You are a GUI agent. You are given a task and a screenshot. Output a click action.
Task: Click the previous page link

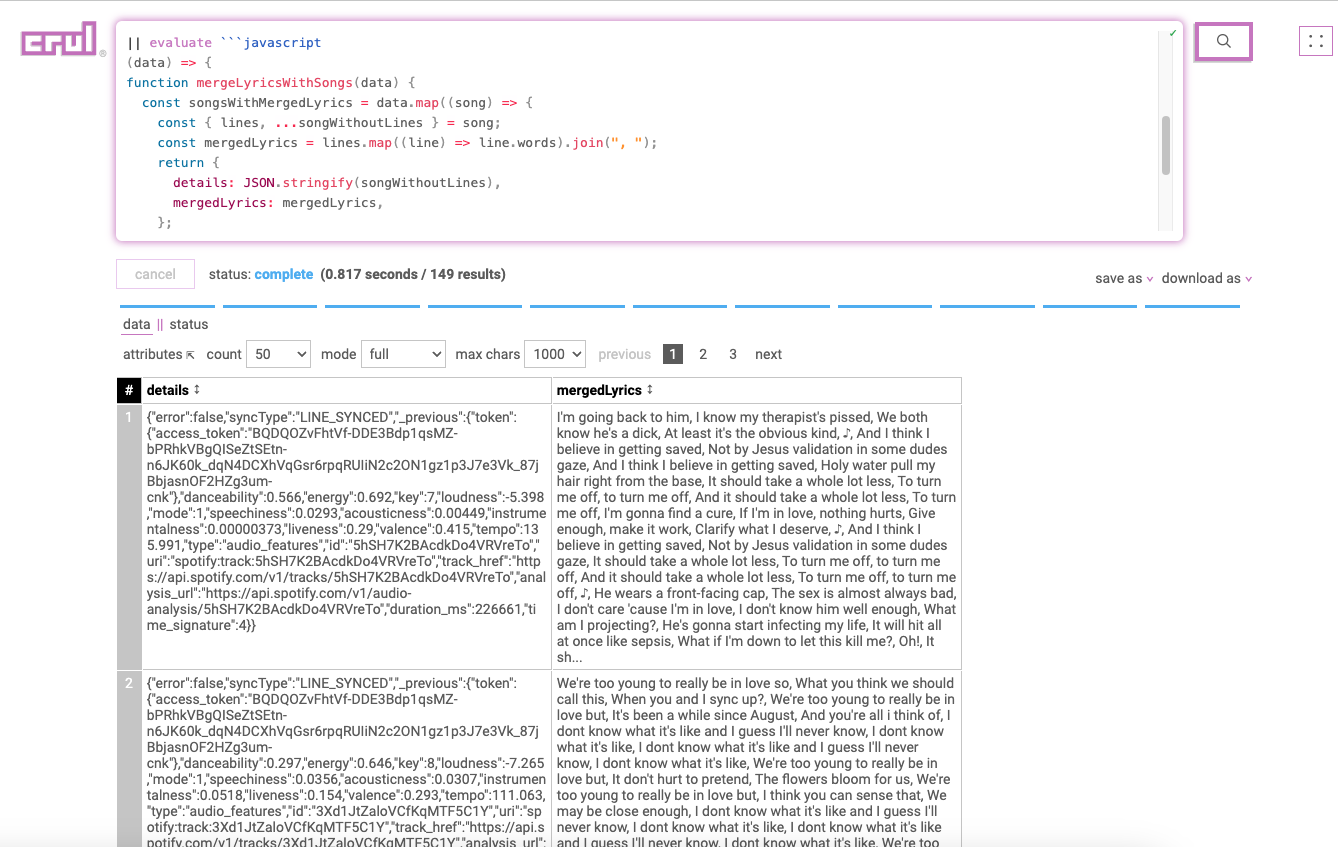click(x=625, y=354)
